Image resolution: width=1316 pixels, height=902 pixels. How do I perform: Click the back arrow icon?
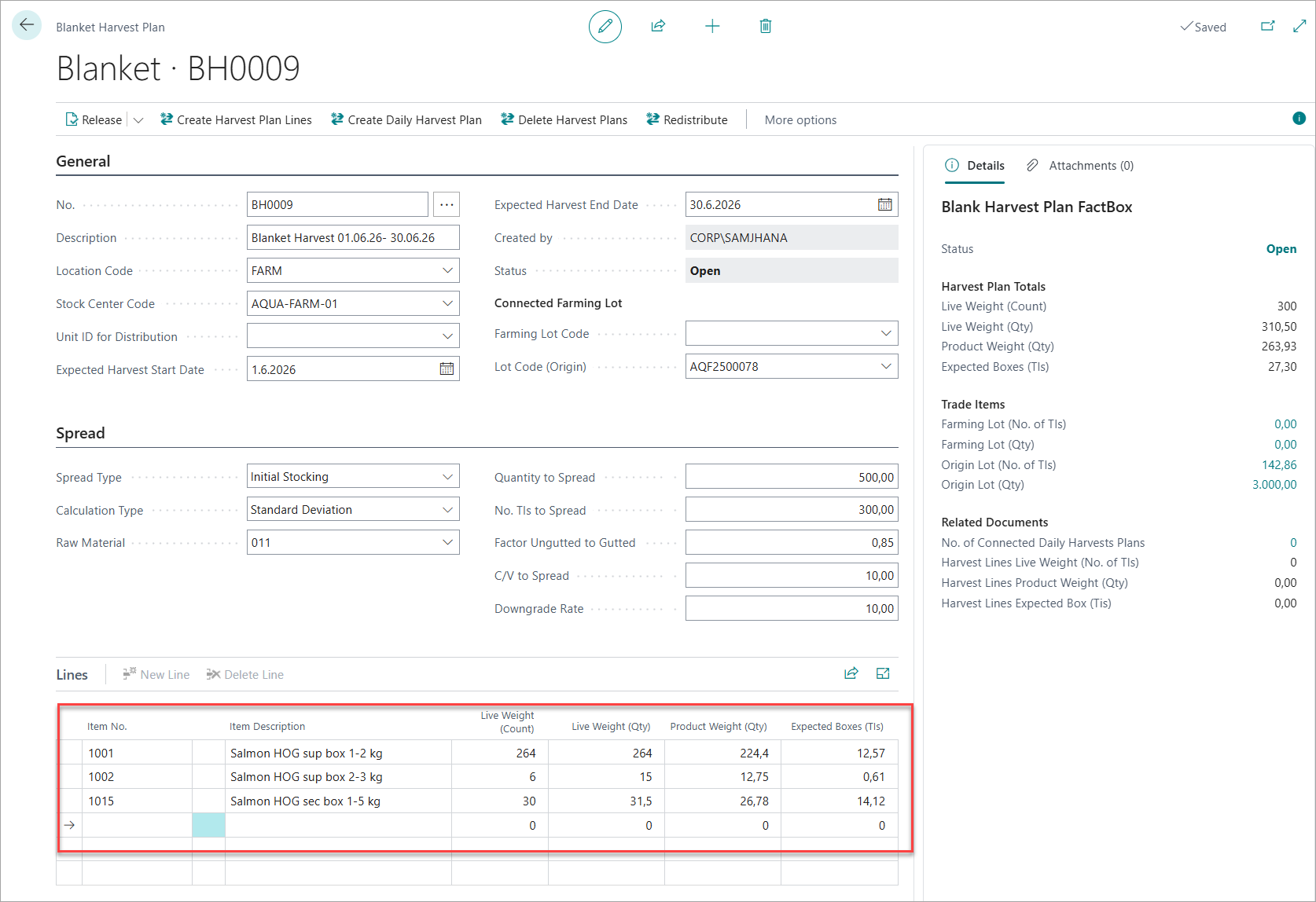click(27, 25)
